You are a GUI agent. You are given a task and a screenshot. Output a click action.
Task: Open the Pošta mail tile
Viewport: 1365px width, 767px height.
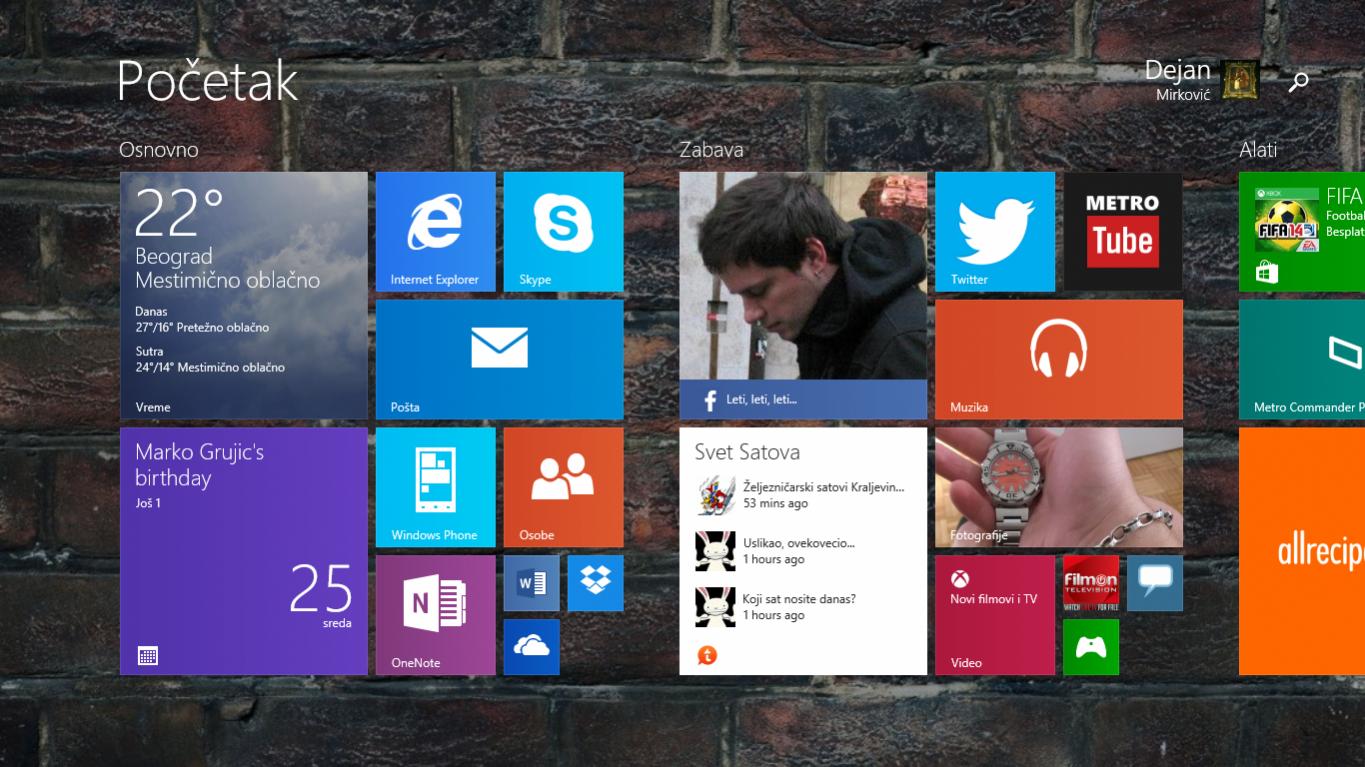coord(499,359)
